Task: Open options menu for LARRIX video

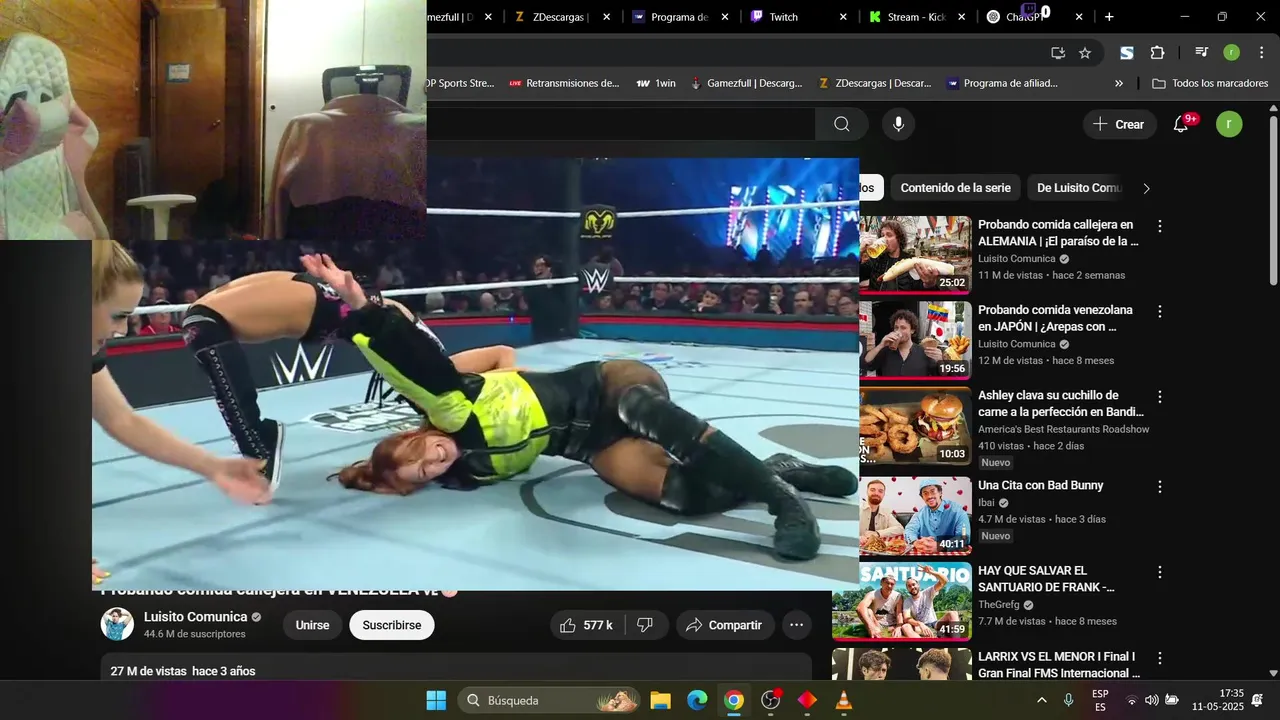Action: 1160,658
